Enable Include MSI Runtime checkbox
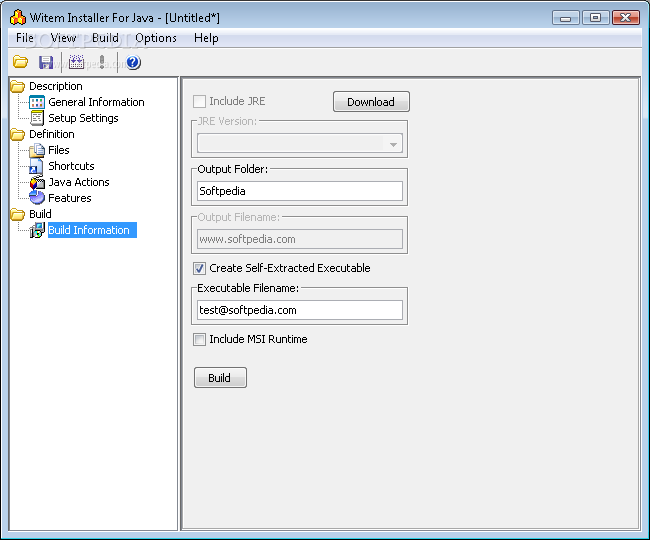 click(199, 339)
